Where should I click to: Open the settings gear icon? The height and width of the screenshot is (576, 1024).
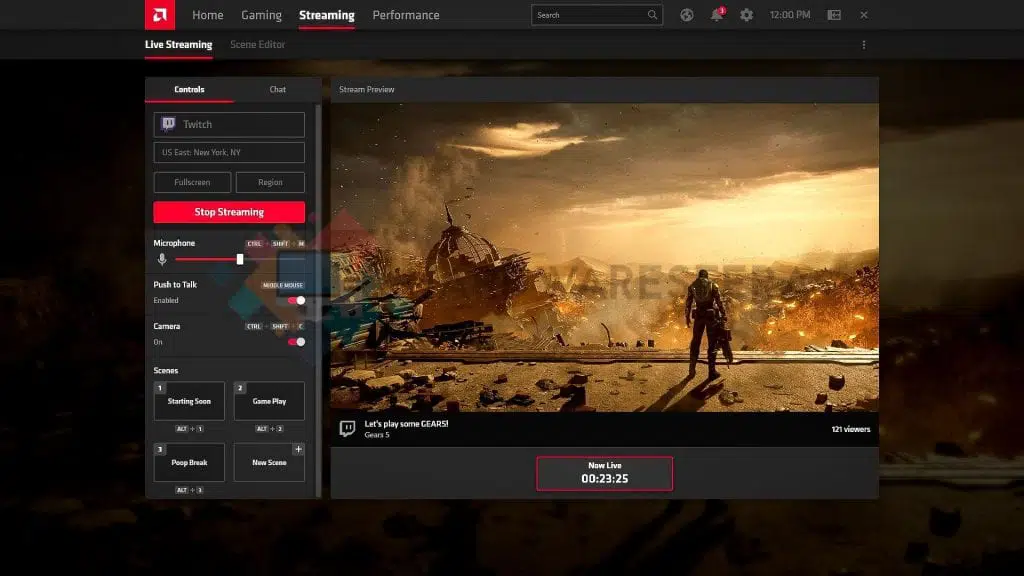tap(746, 15)
